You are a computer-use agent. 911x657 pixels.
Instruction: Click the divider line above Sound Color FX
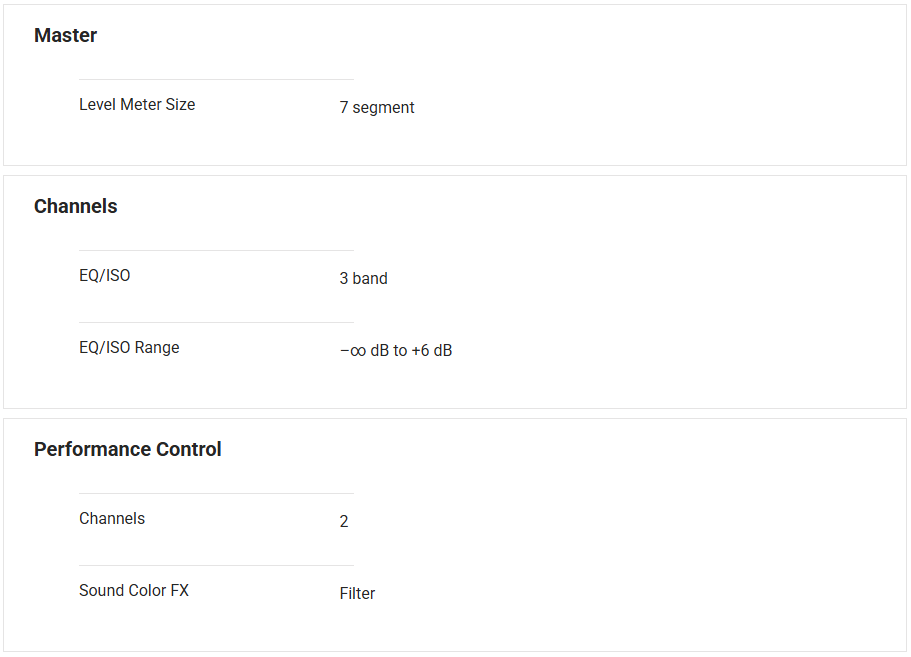coord(216,565)
